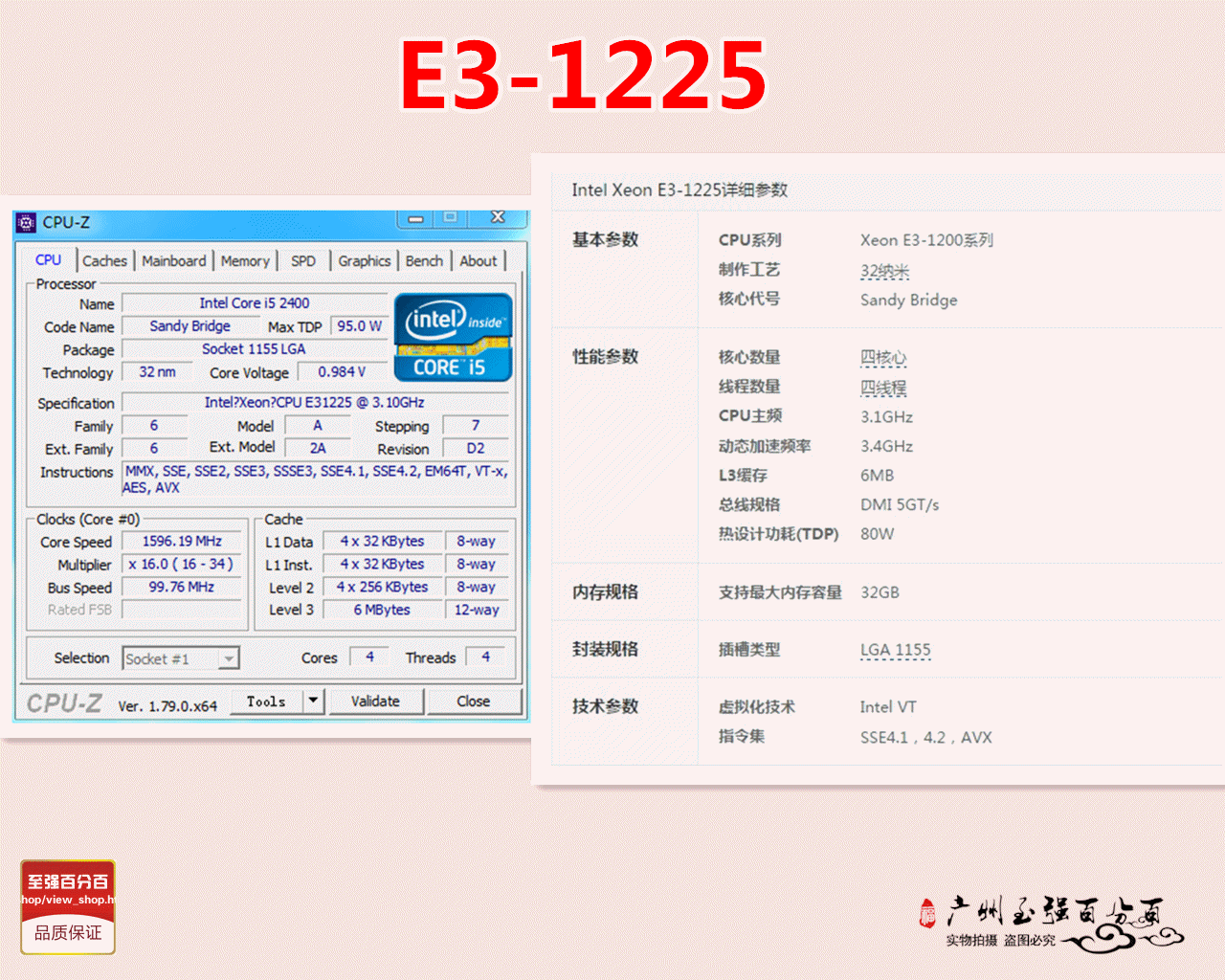The width and height of the screenshot is (1225, 980).
Task: Click the CPU-Z application icon in the title bar
Action: pos(24,222)
